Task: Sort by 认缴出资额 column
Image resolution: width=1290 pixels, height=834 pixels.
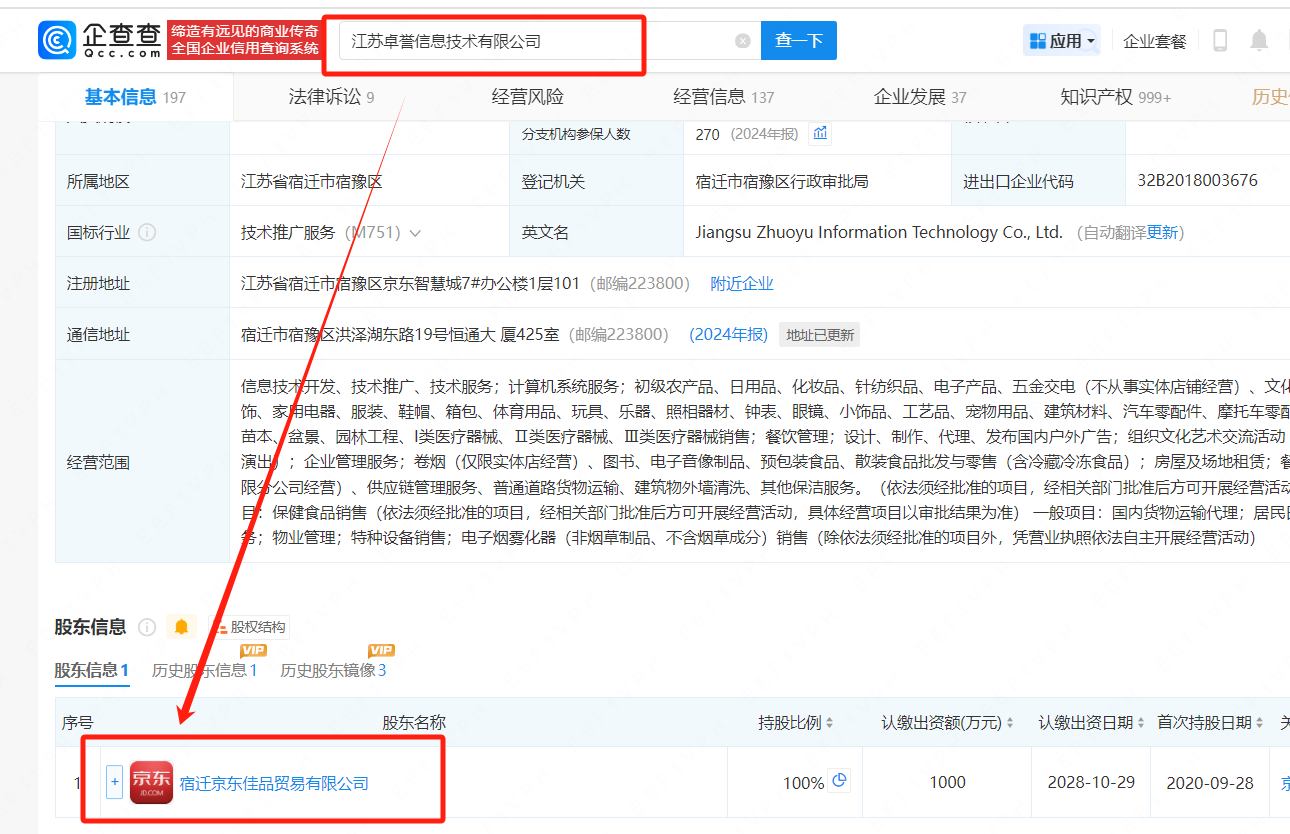Action: click(x=947, y=722)
